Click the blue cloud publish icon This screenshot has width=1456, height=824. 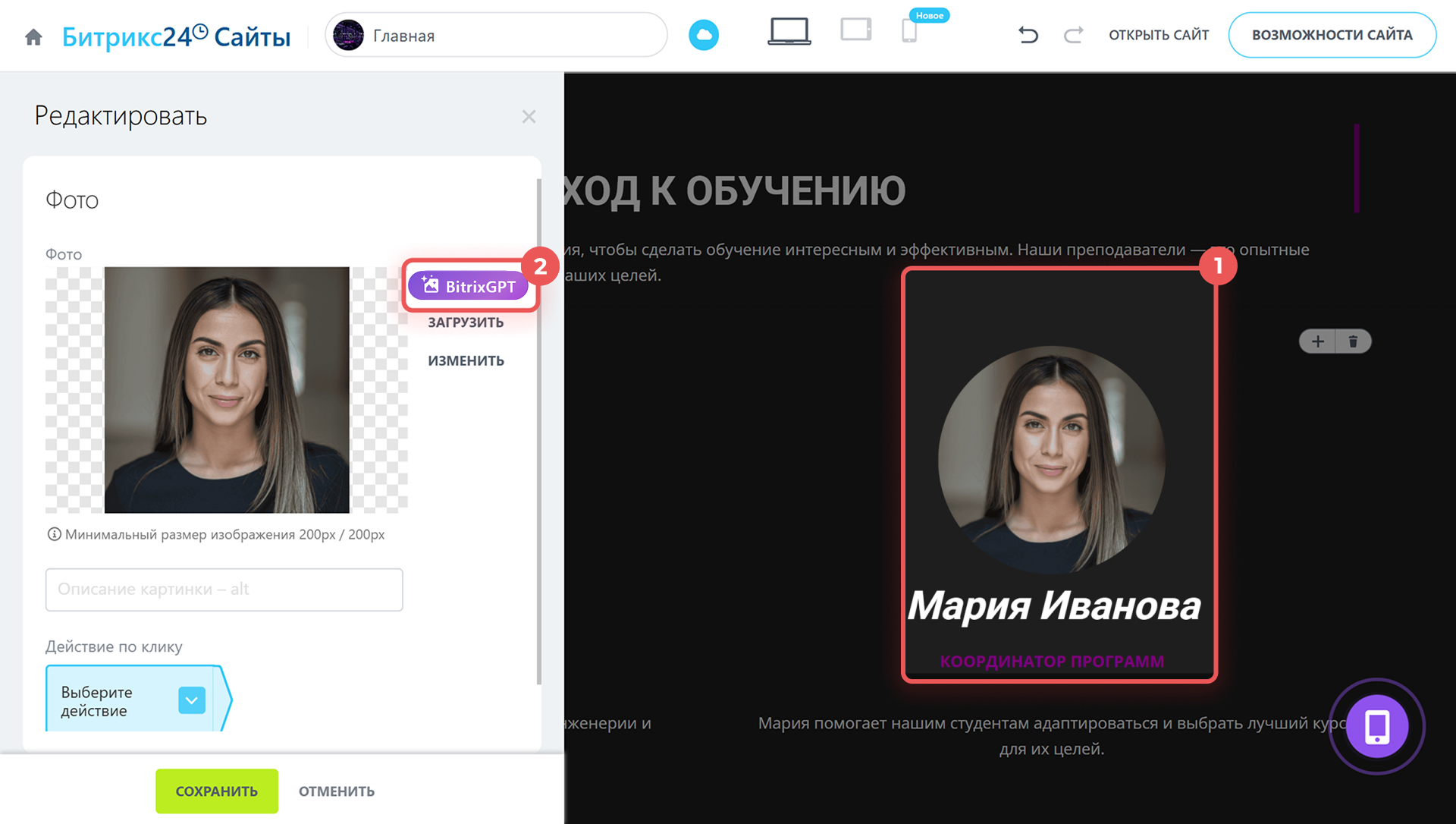click(x=703, y=35)
